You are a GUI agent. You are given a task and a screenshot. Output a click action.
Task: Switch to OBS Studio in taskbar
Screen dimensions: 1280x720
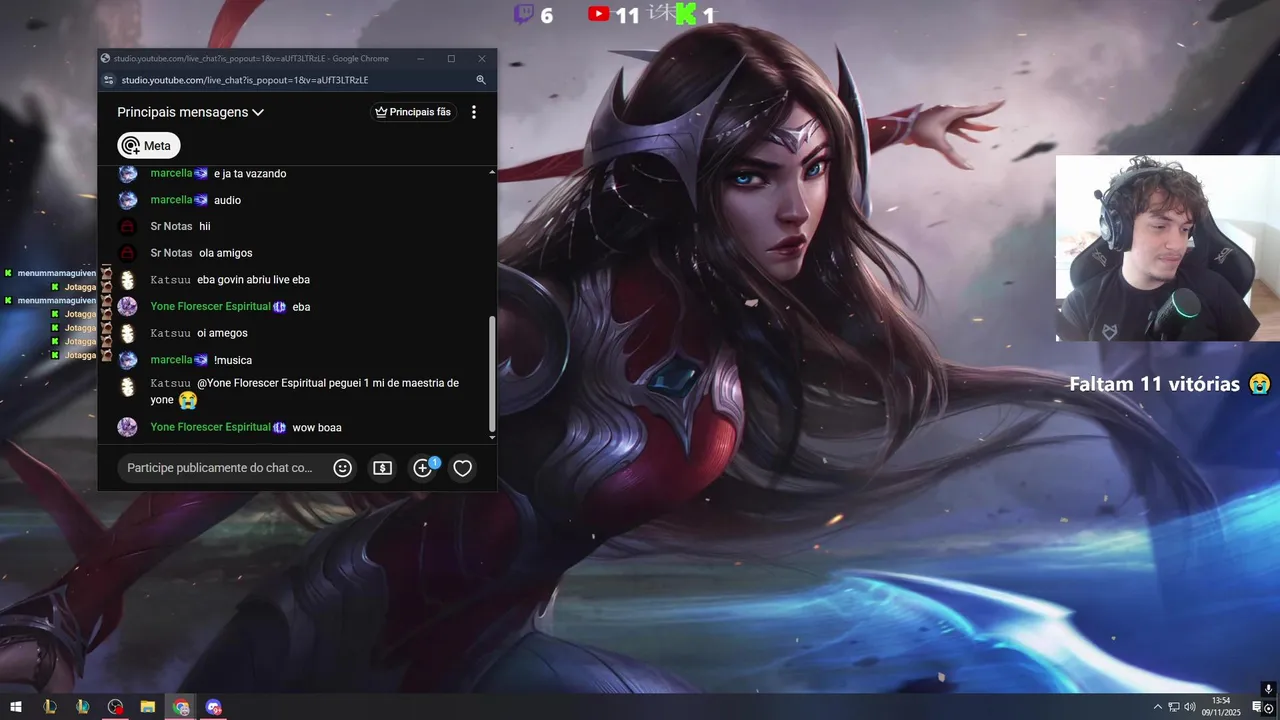point(115,707)
